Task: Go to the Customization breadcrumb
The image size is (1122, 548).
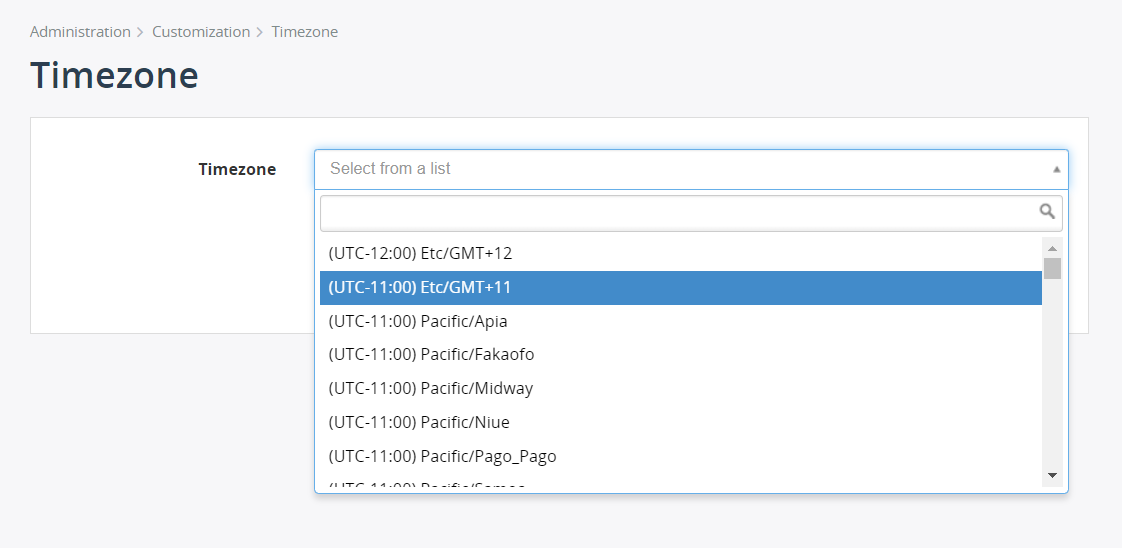Action: coord(201,31)
